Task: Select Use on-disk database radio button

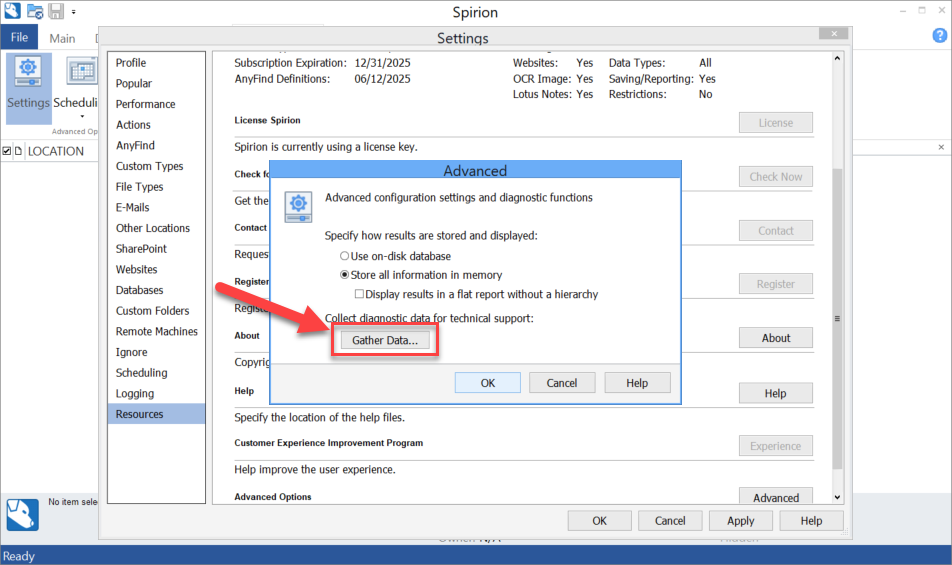Action: click(x=344, y=256)
